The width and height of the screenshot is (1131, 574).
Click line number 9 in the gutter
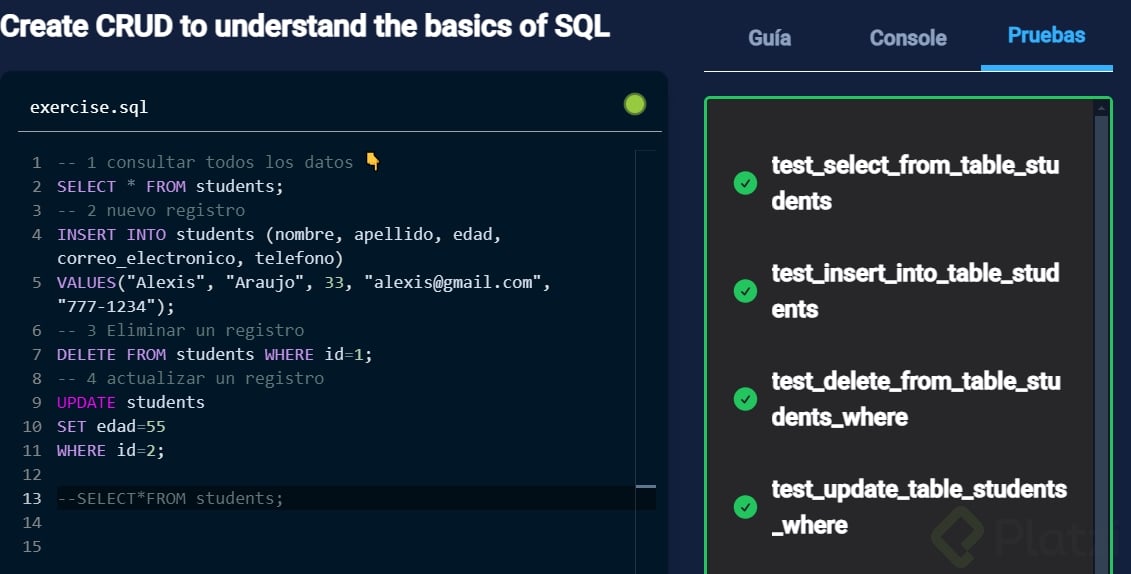tap(36, 402)
